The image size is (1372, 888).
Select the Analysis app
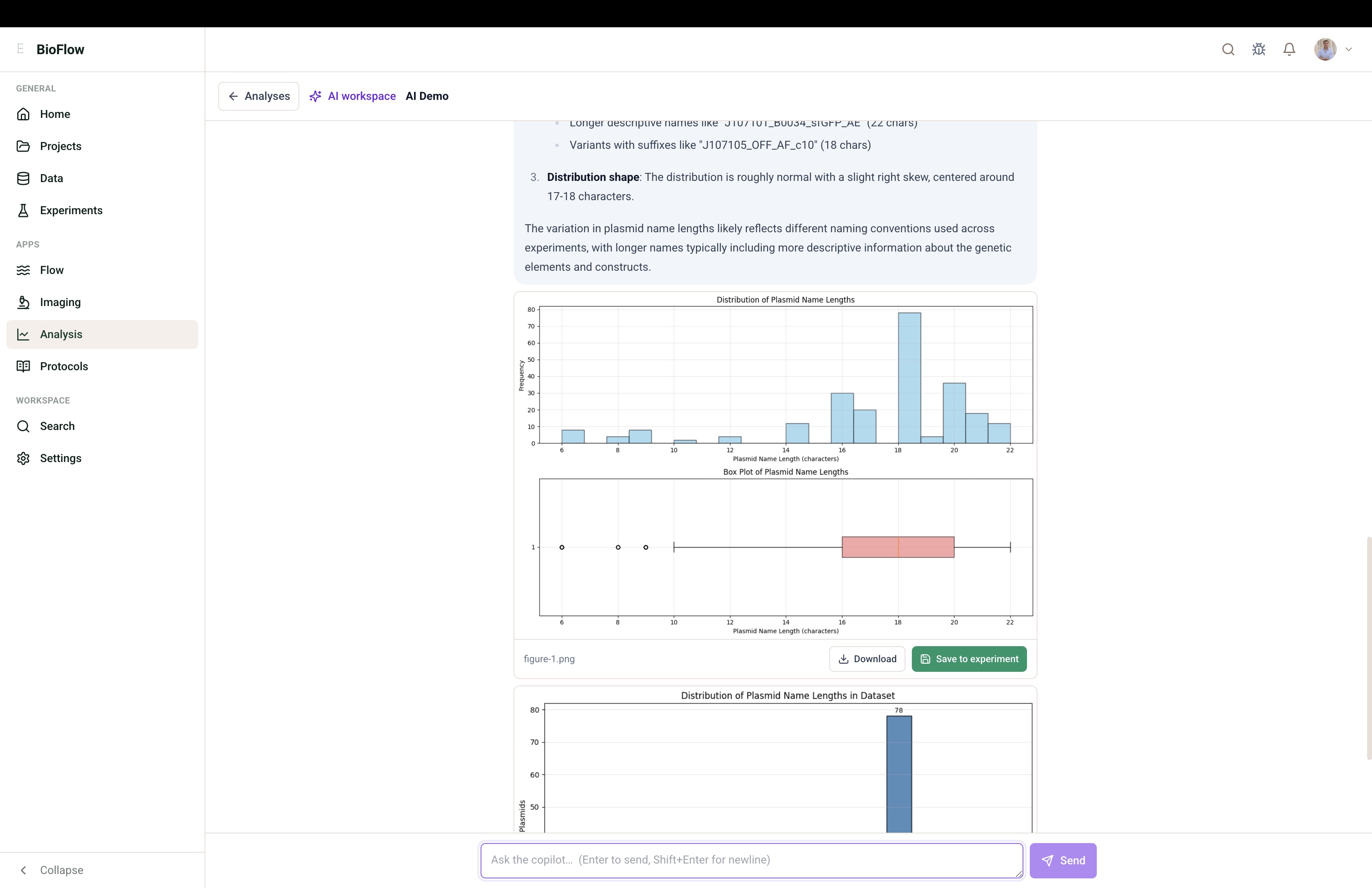102,335
